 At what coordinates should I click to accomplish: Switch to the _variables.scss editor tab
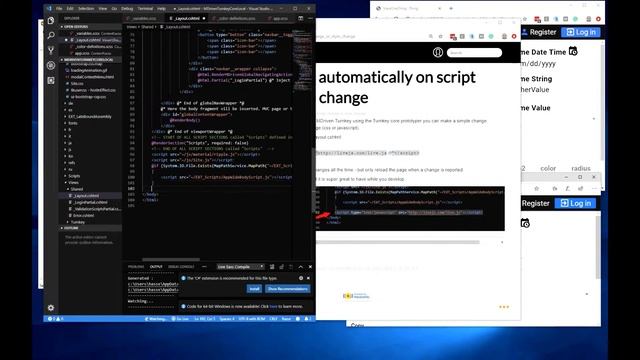[x=144, y=18]
